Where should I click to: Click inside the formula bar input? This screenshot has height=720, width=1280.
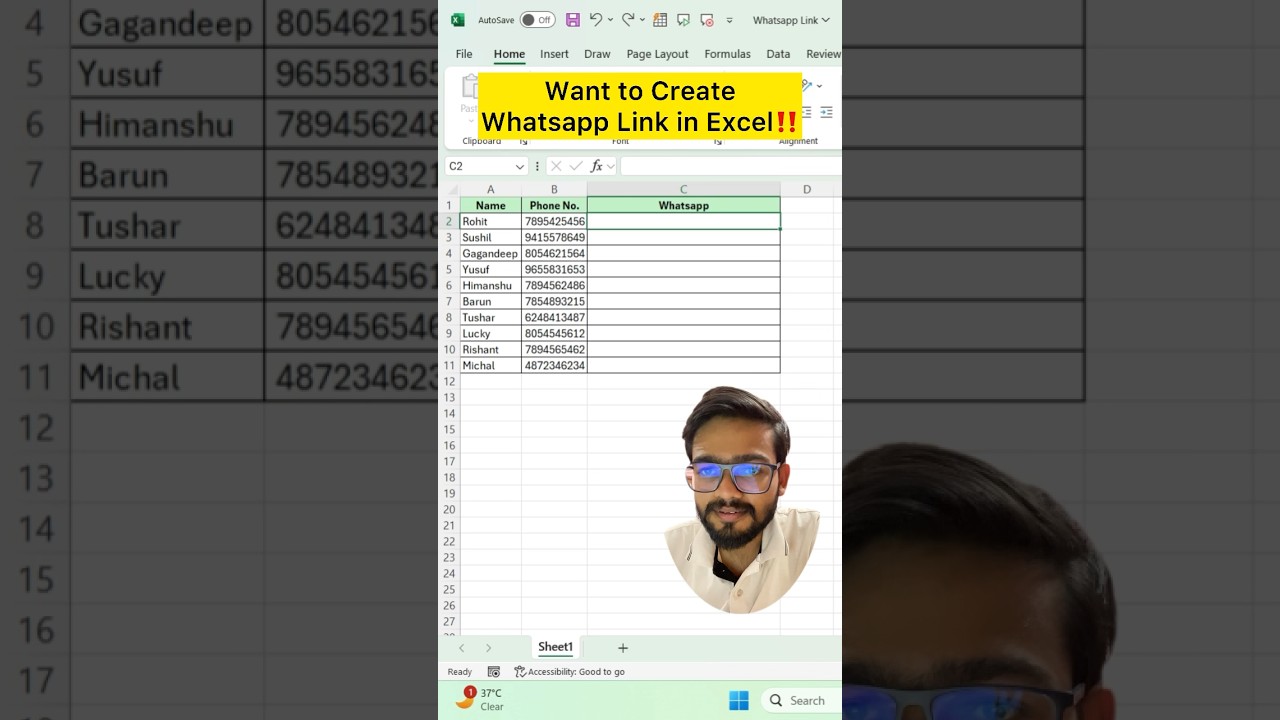(x=731, y=166)
